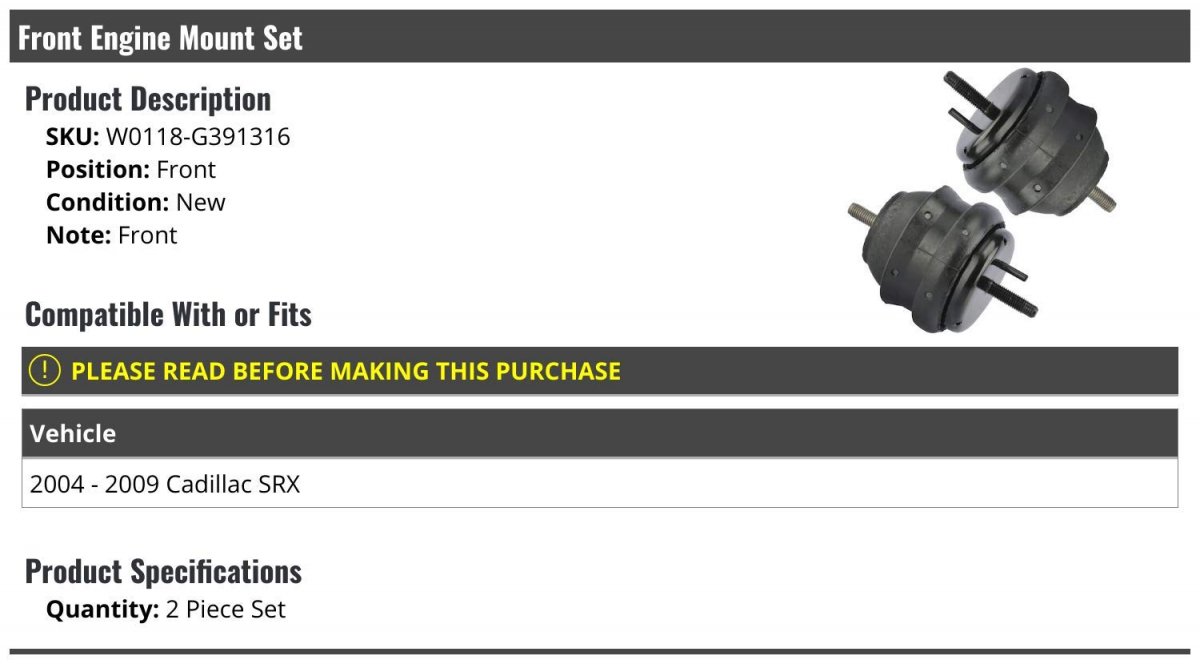Image resolution: width=1200 pixels, height=664 pixels.
Task: Click the Compatible With or Fits heading
Action: [x=168, y=315]
